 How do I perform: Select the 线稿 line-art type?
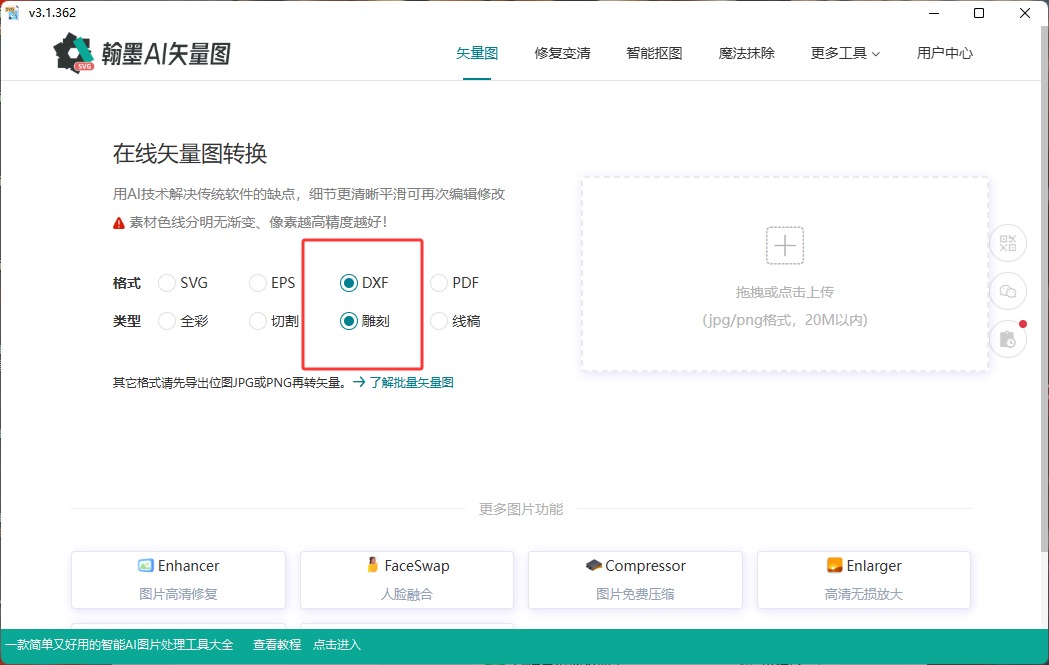coord(438,321)
